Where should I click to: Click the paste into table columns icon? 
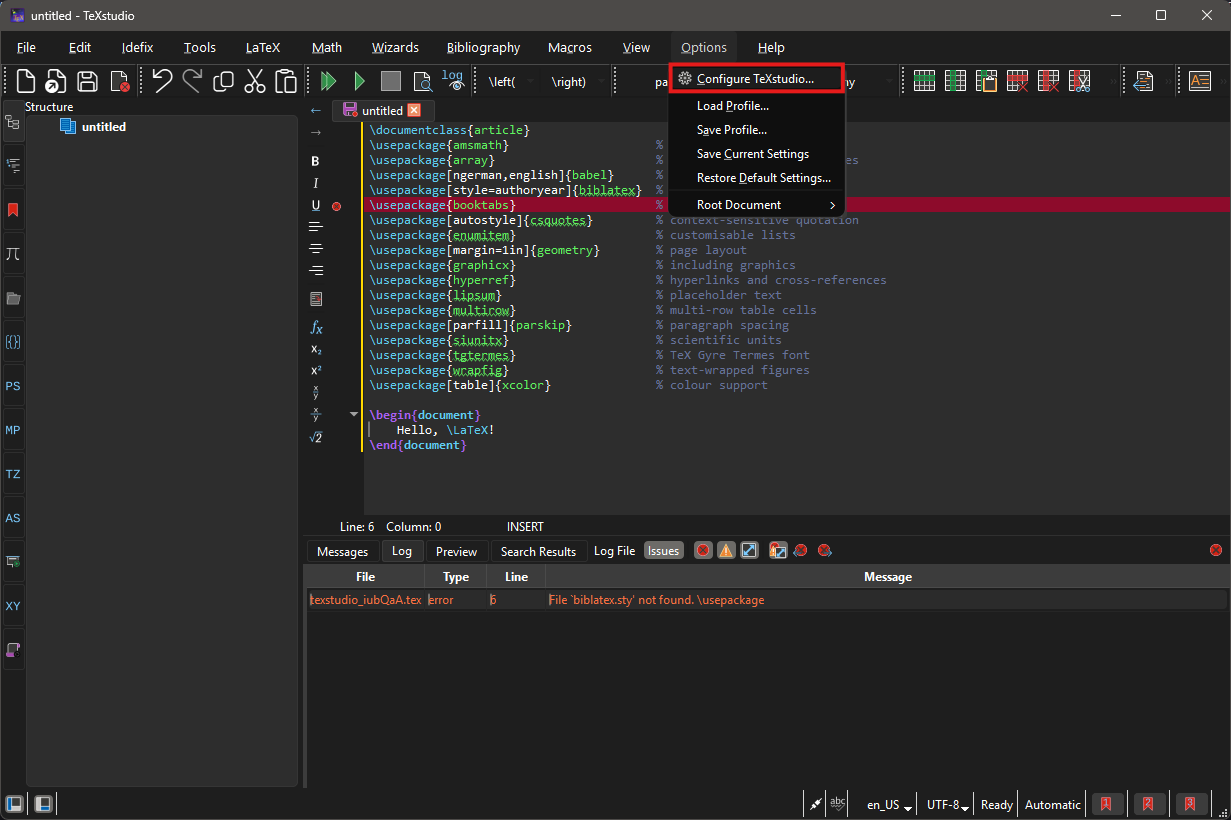(986, 80)
